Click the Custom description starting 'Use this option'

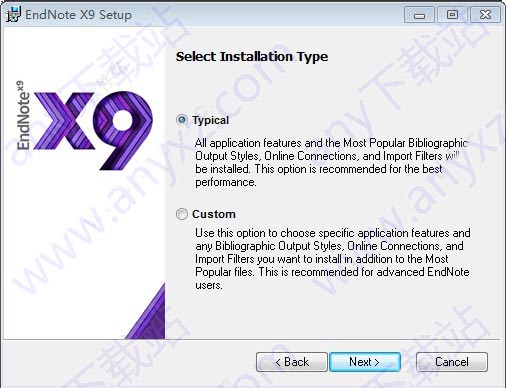(x=333, y=259)
